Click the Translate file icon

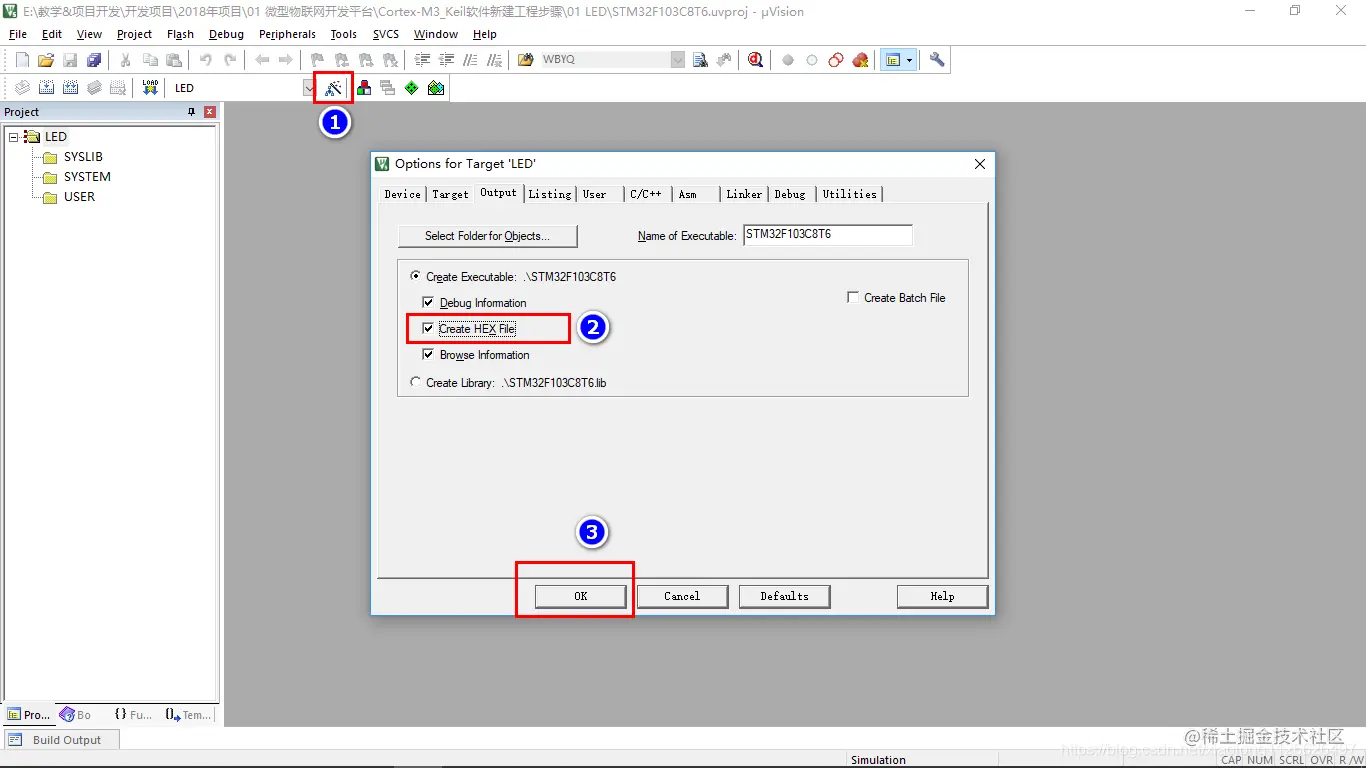(22, 88)
